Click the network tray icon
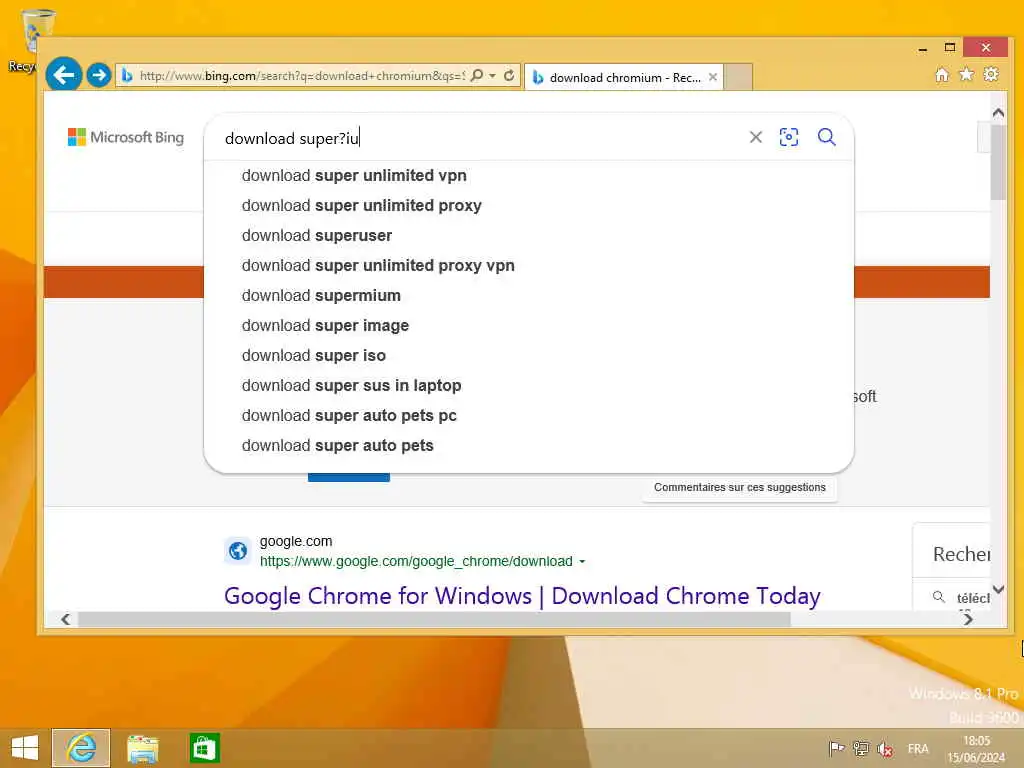Viewport: 1024px width, 768px height. tap(861, 748)
